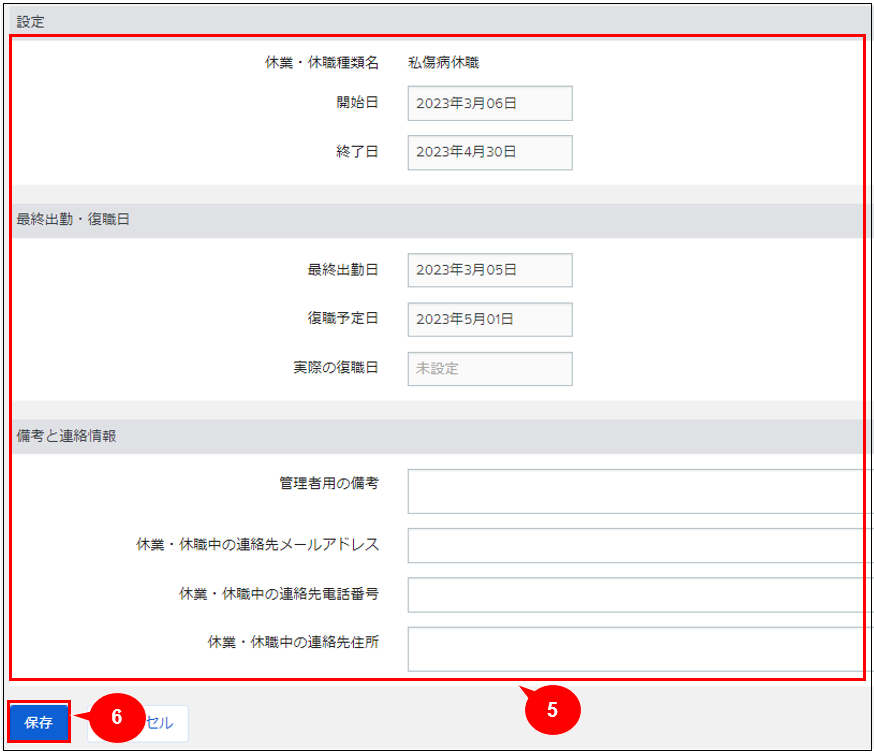The image size is (874, 754).
Task: Click the 備考と連絡情報 section header
Action: (66, 436)
